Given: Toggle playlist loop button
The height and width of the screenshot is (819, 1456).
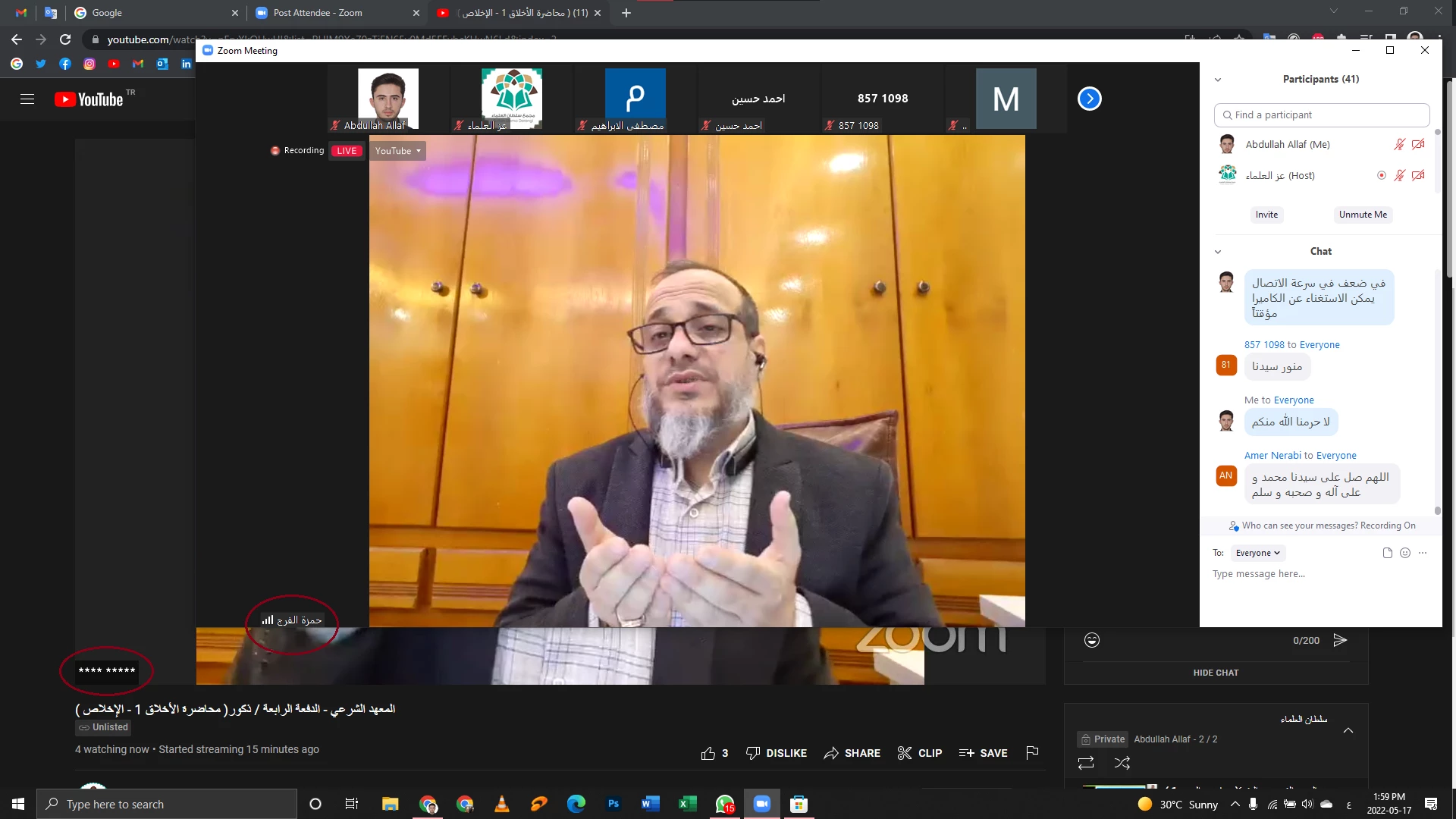Looking at the screenshot, I should (x=1086, y=763).
